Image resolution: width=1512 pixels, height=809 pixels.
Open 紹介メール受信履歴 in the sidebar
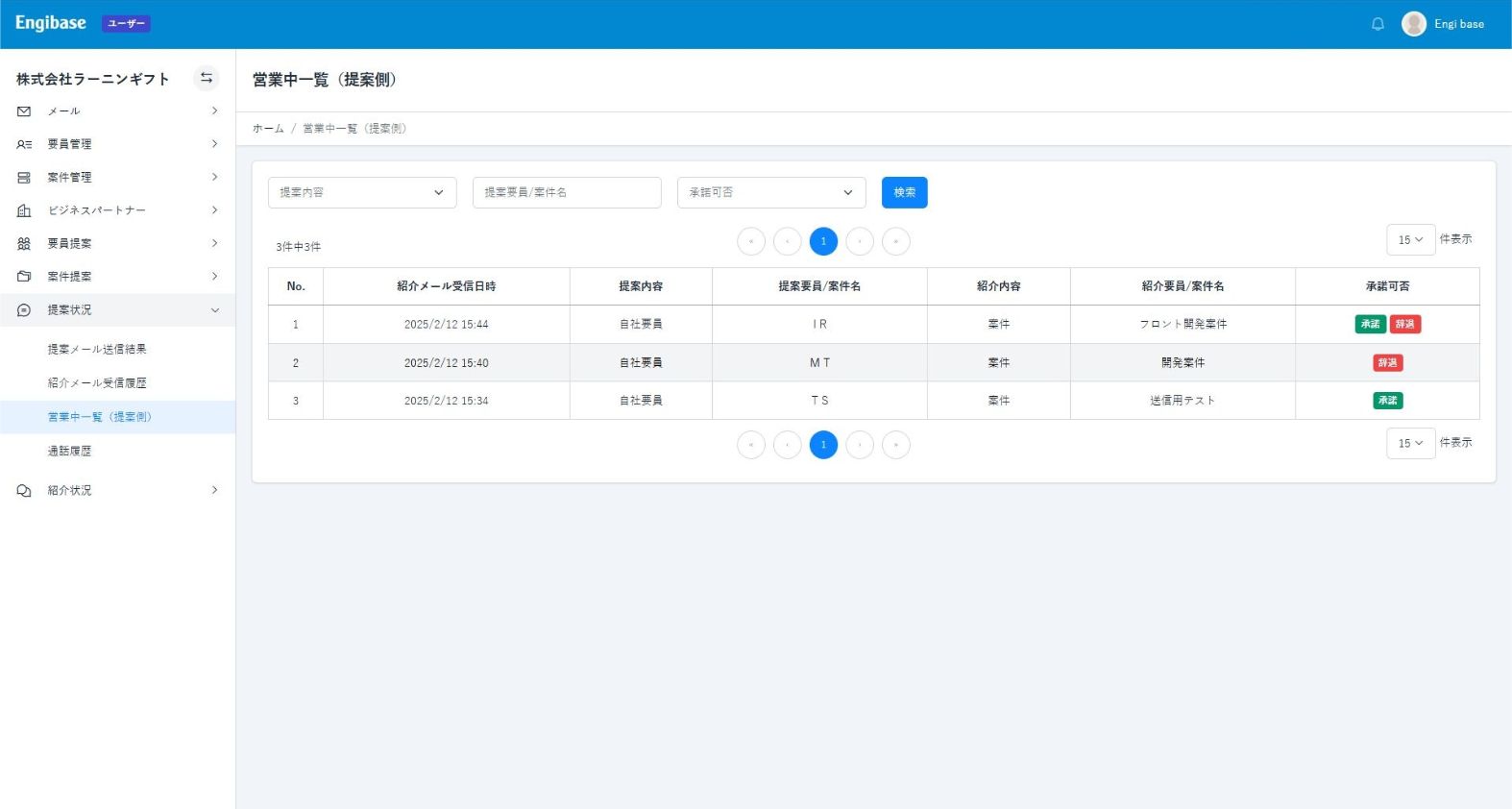[97, 383]
